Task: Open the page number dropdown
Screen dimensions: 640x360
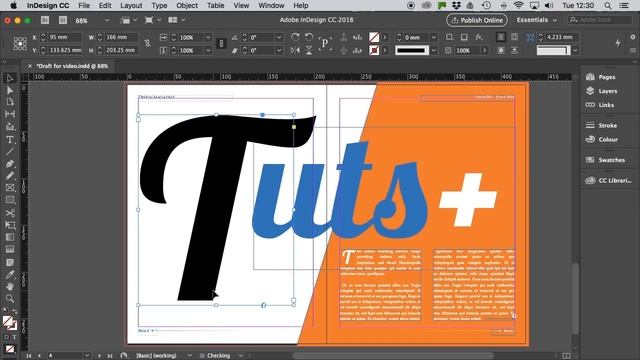Action: (x=87, y=356)
